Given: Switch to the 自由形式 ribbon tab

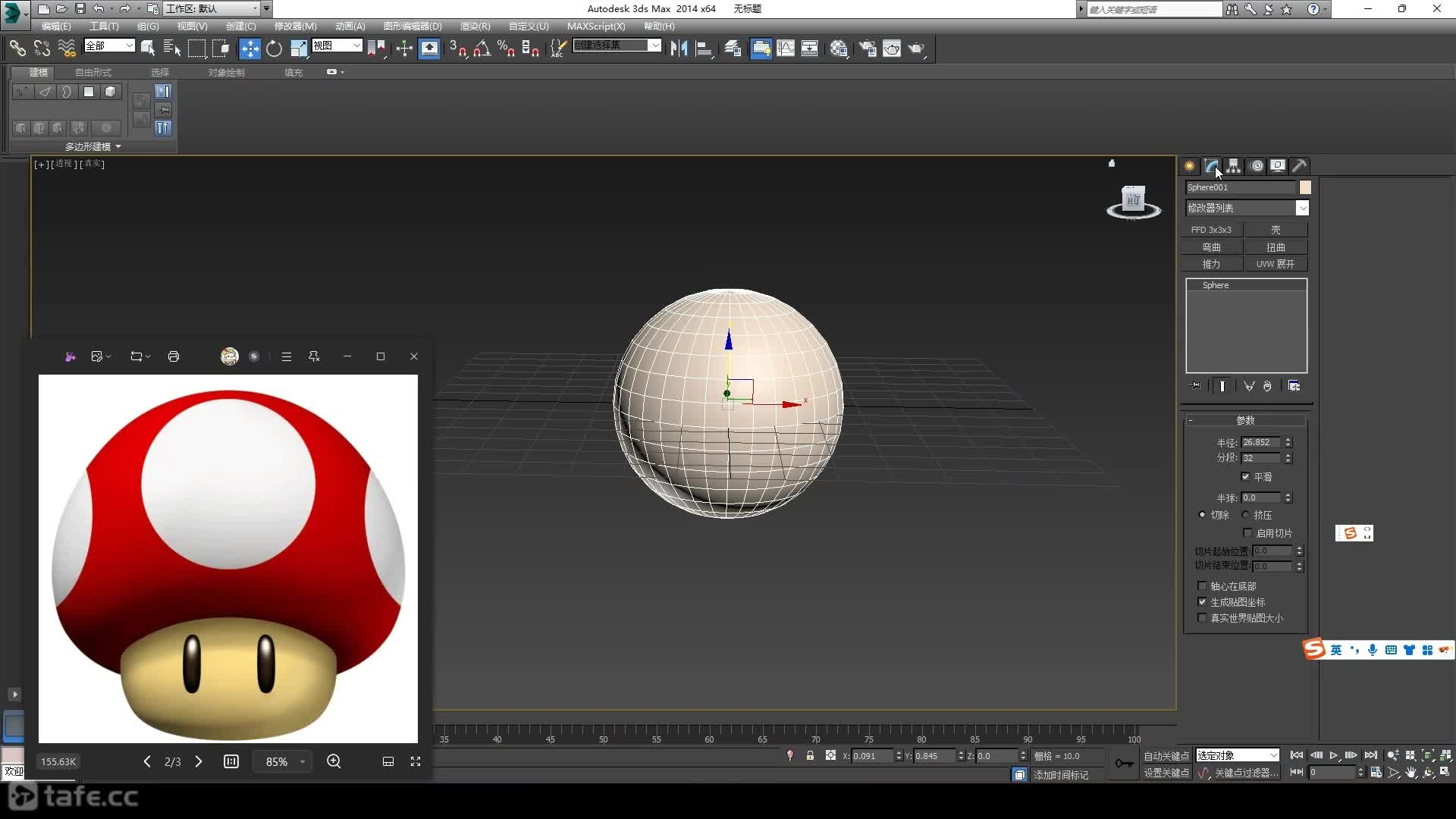Looking at the screenshot, I should point(93,72).
